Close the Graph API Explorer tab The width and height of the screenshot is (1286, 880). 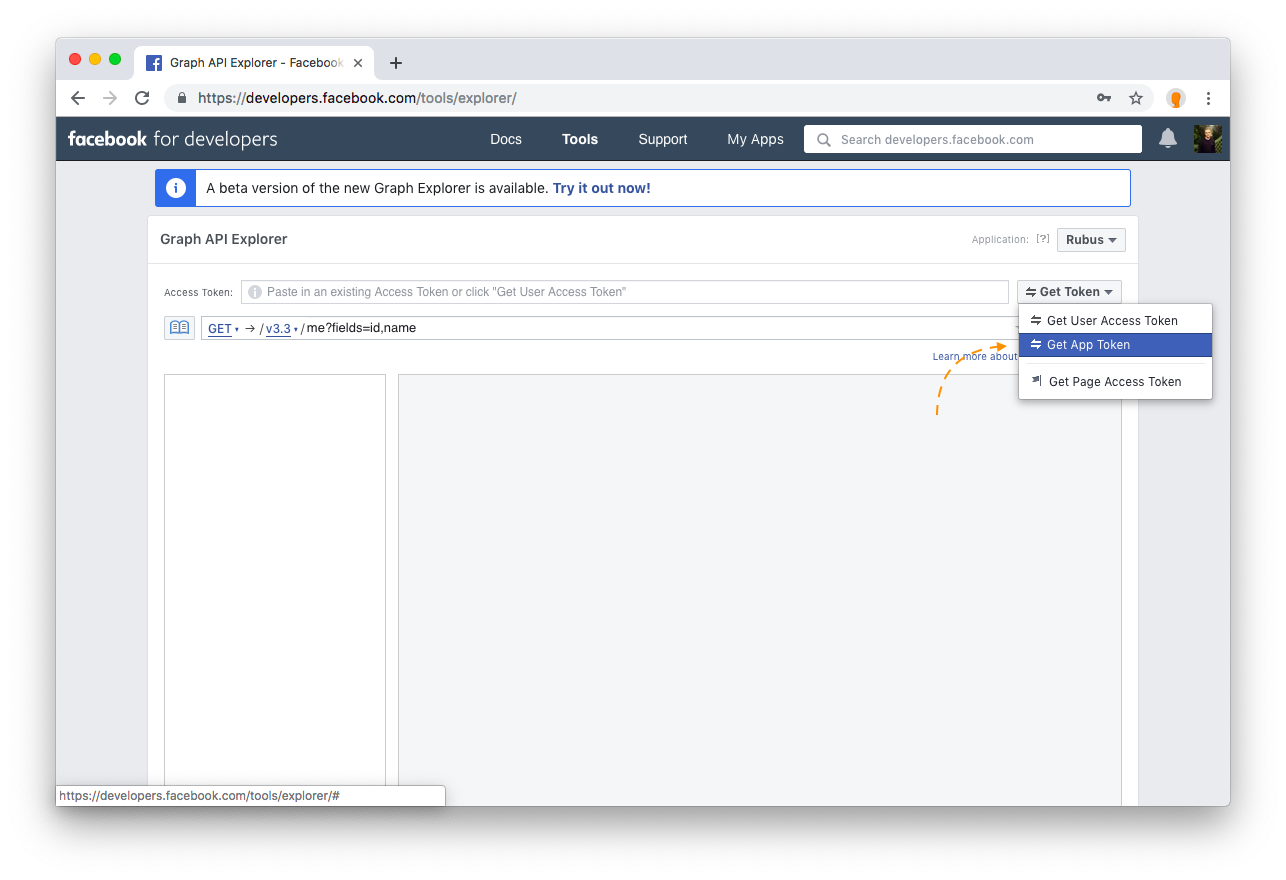(x=358, y=63)
